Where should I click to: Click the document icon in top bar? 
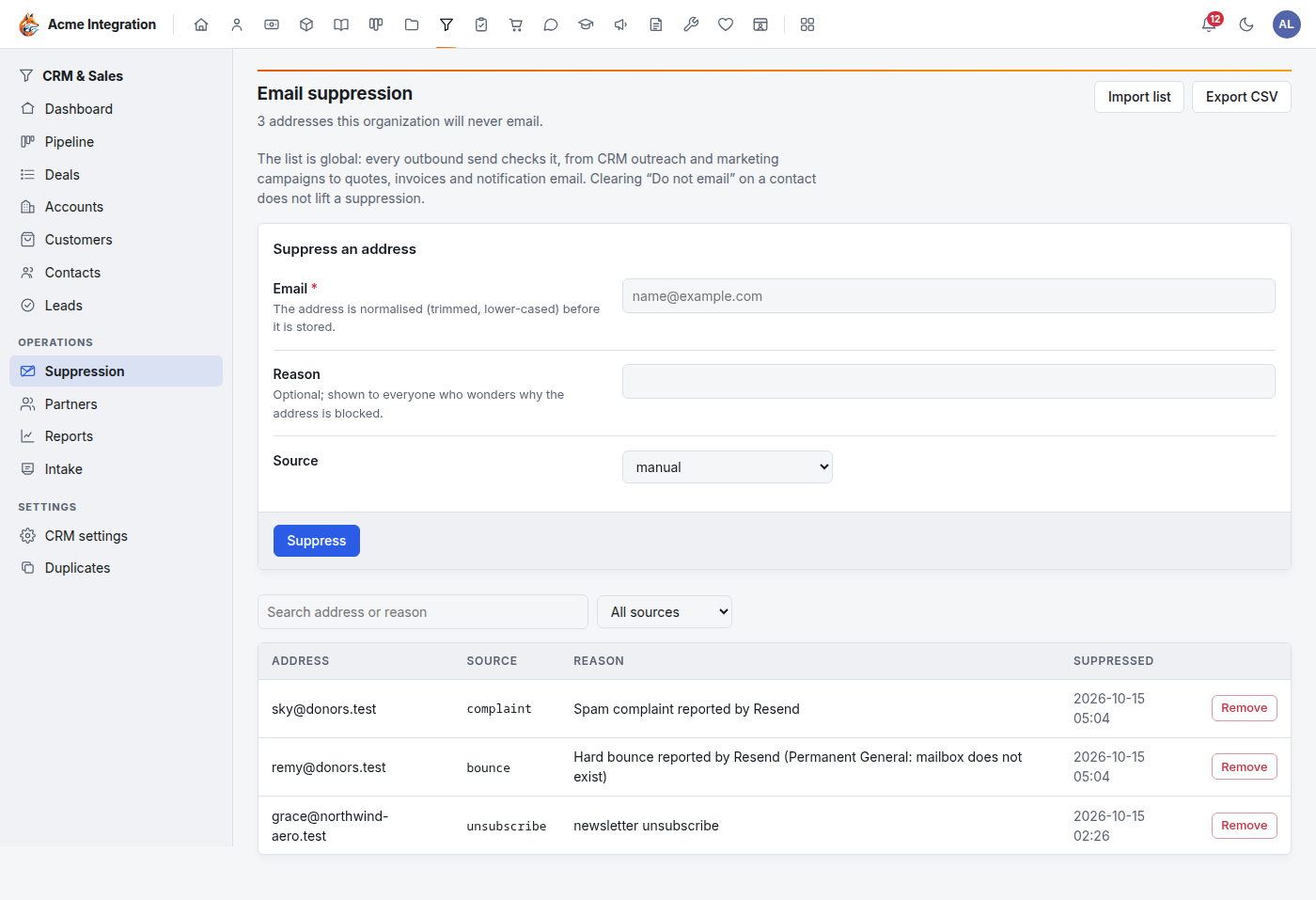(x=656, y=24)
